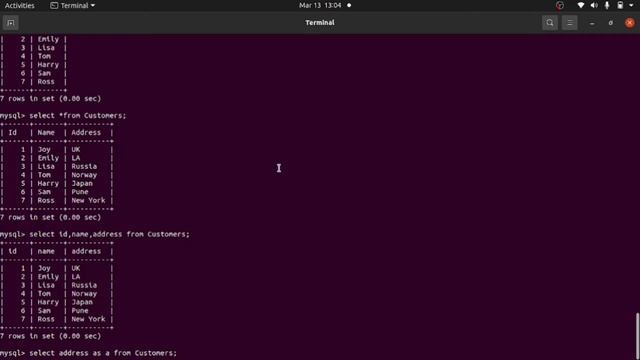Click the 'select *from Customers;' command line
The width and height of the screenshot is (640, 360).
click(x=78, y=116)
